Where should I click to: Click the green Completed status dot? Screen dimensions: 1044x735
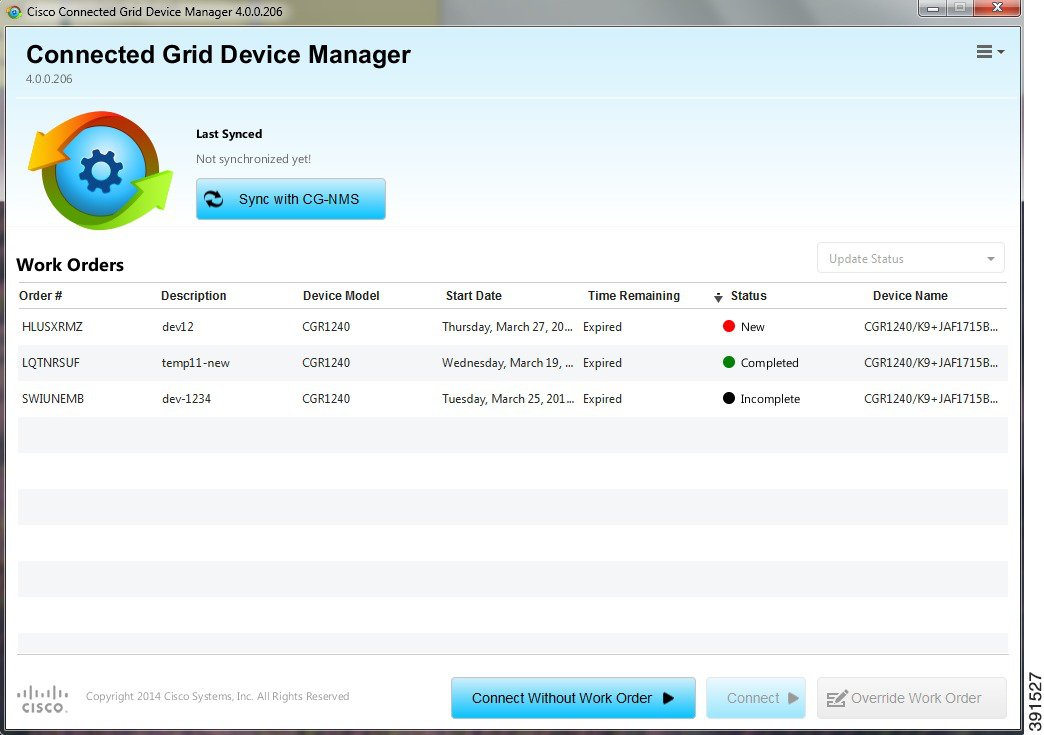[728, 362]
